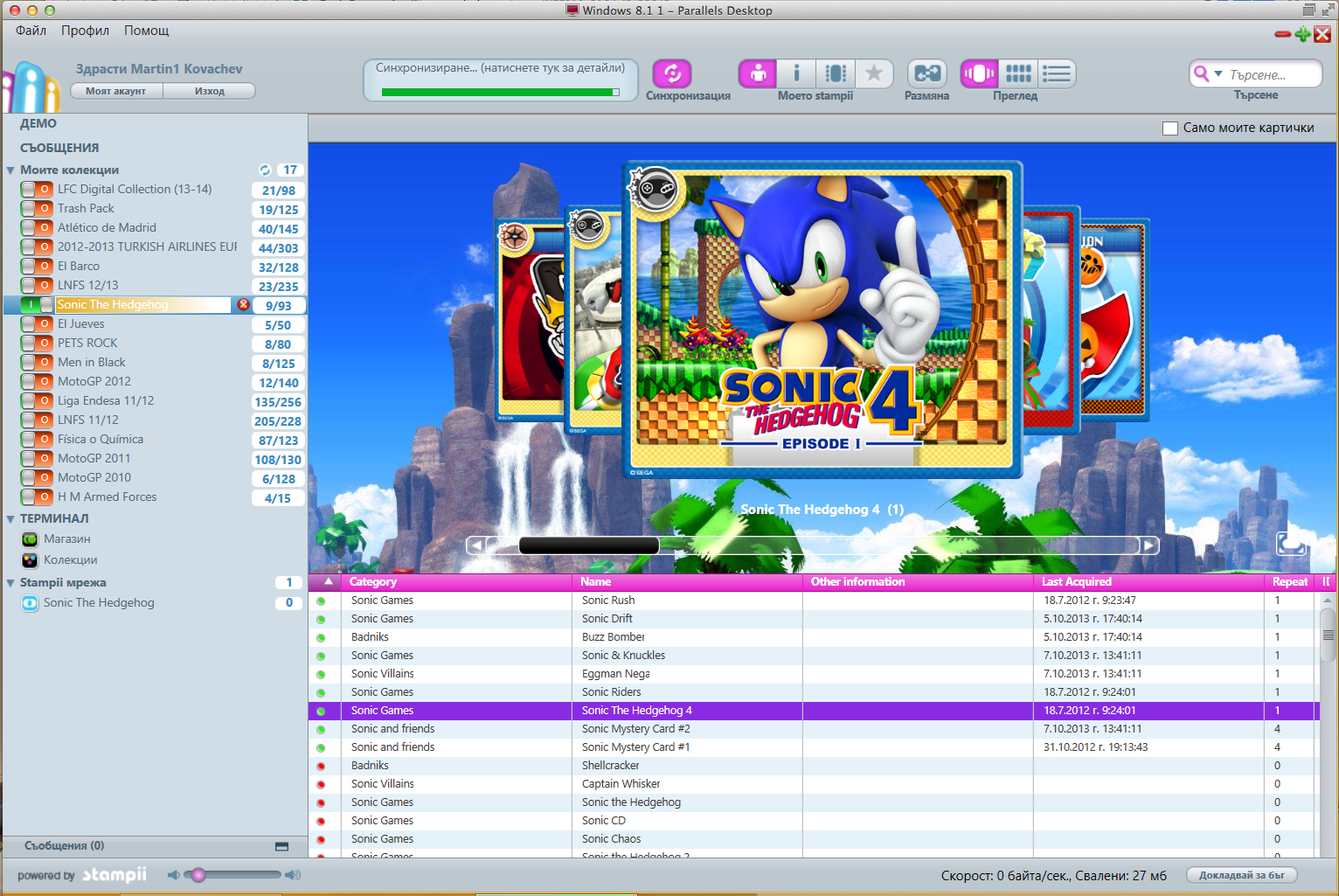
Task: Select the info icon in Моето stampii
Action: pos(796,73)
